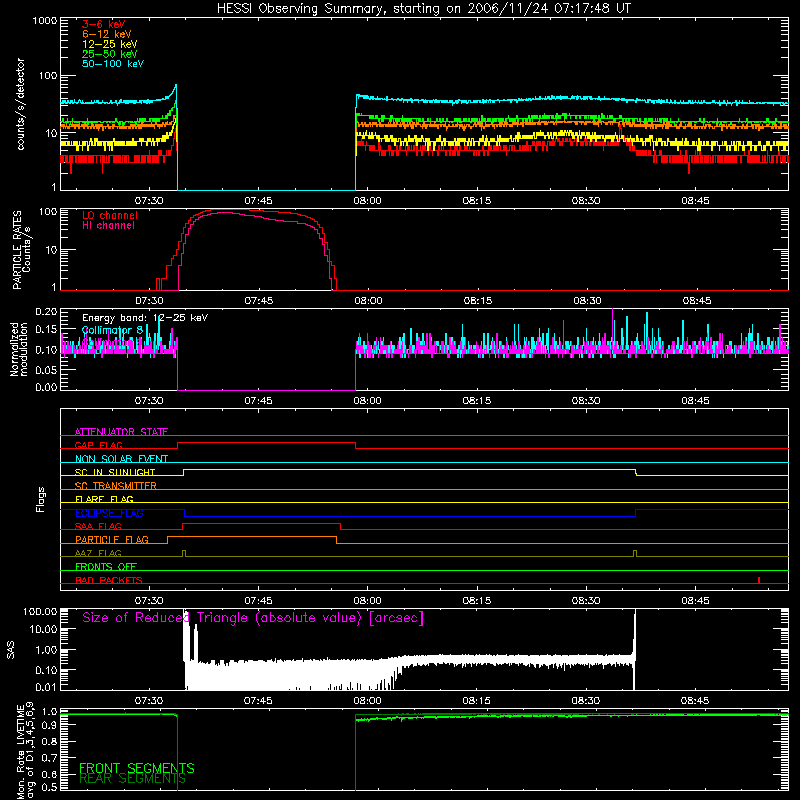Click the SC IN SUNLIGHT flag label

click(115, 472)
